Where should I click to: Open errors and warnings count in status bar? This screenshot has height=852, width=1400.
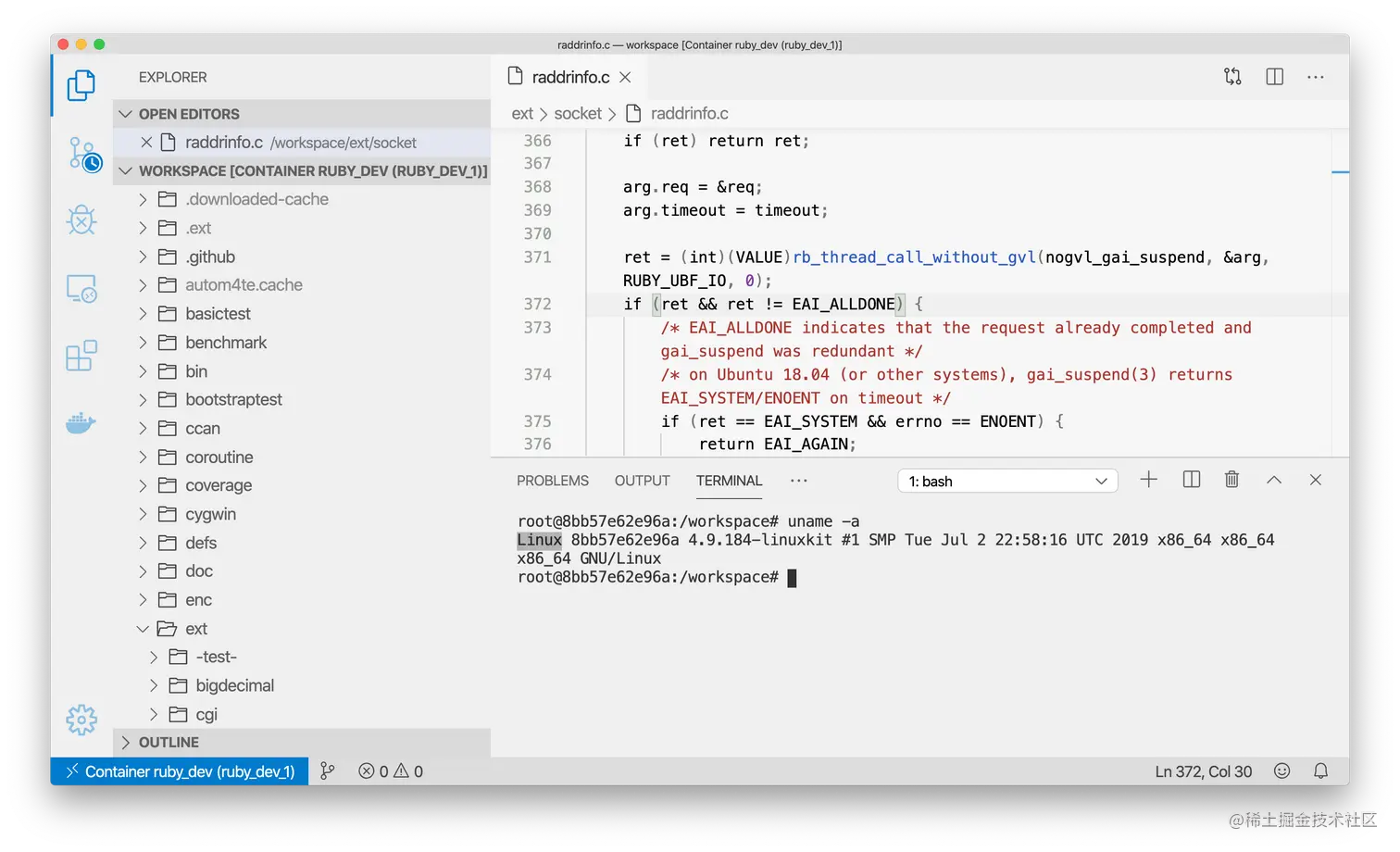(391, 771)
